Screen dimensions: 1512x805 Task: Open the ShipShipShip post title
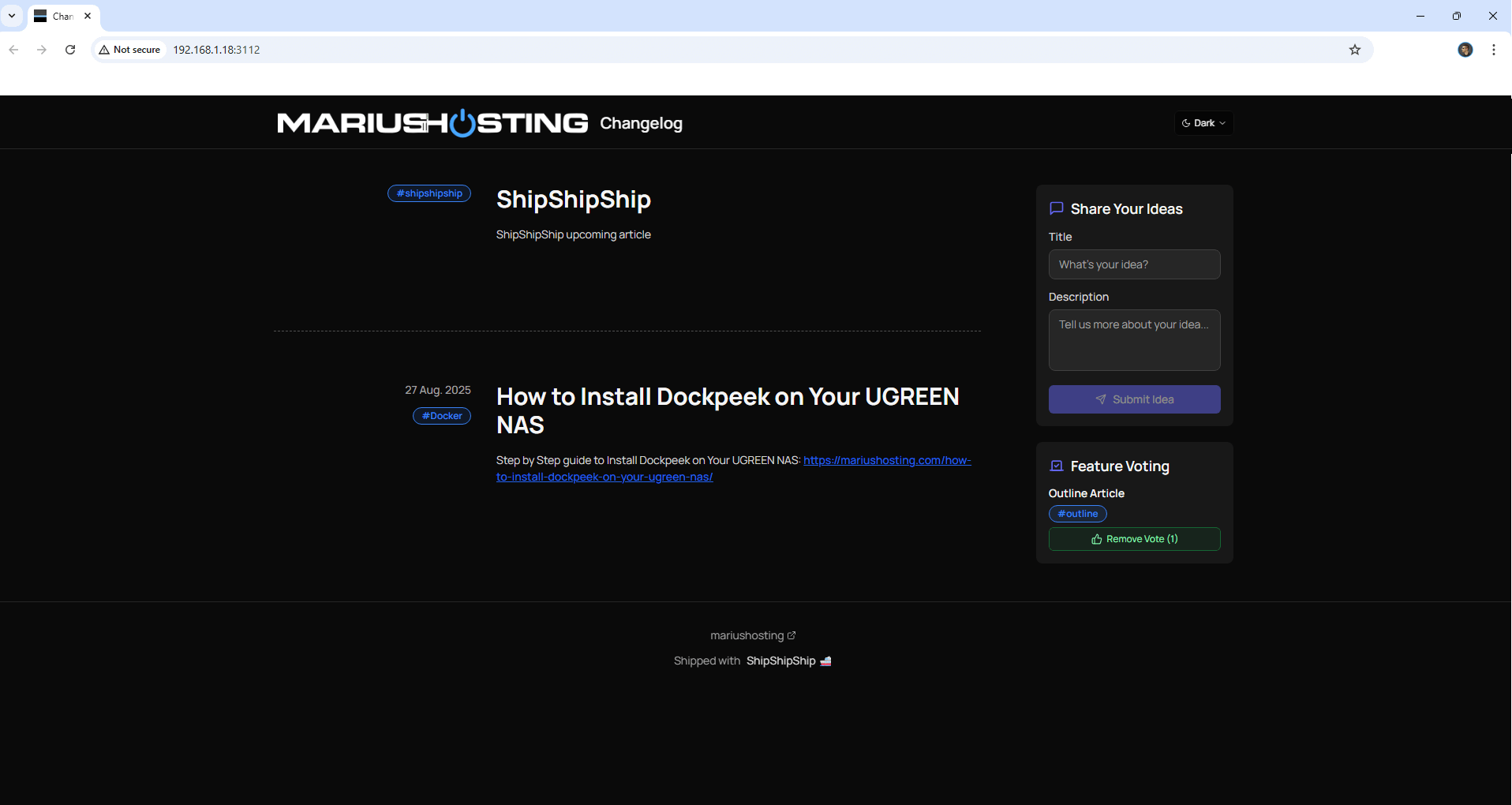(x=574, y=200)
